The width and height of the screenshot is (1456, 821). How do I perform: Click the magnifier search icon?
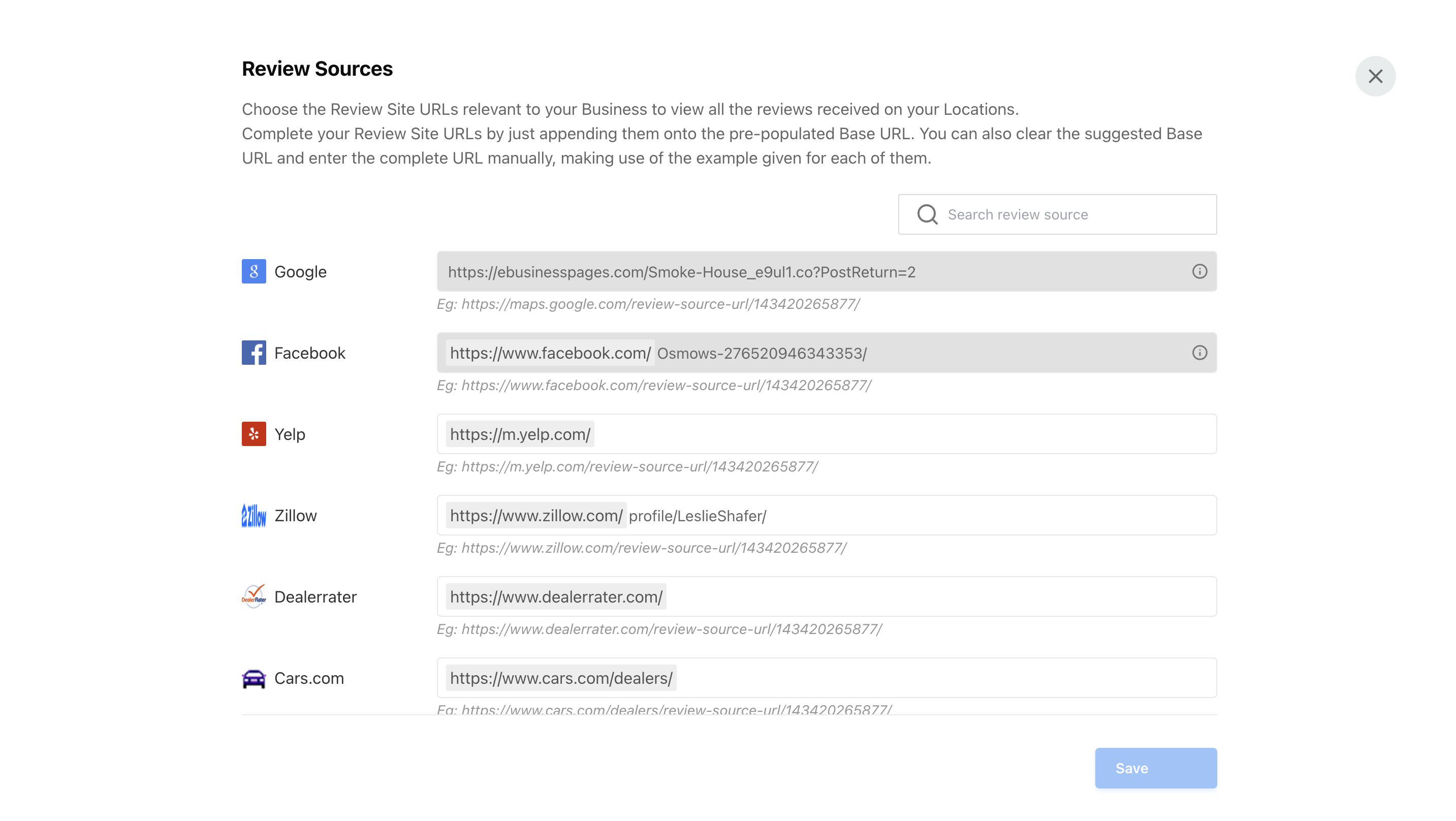point(927,214)
